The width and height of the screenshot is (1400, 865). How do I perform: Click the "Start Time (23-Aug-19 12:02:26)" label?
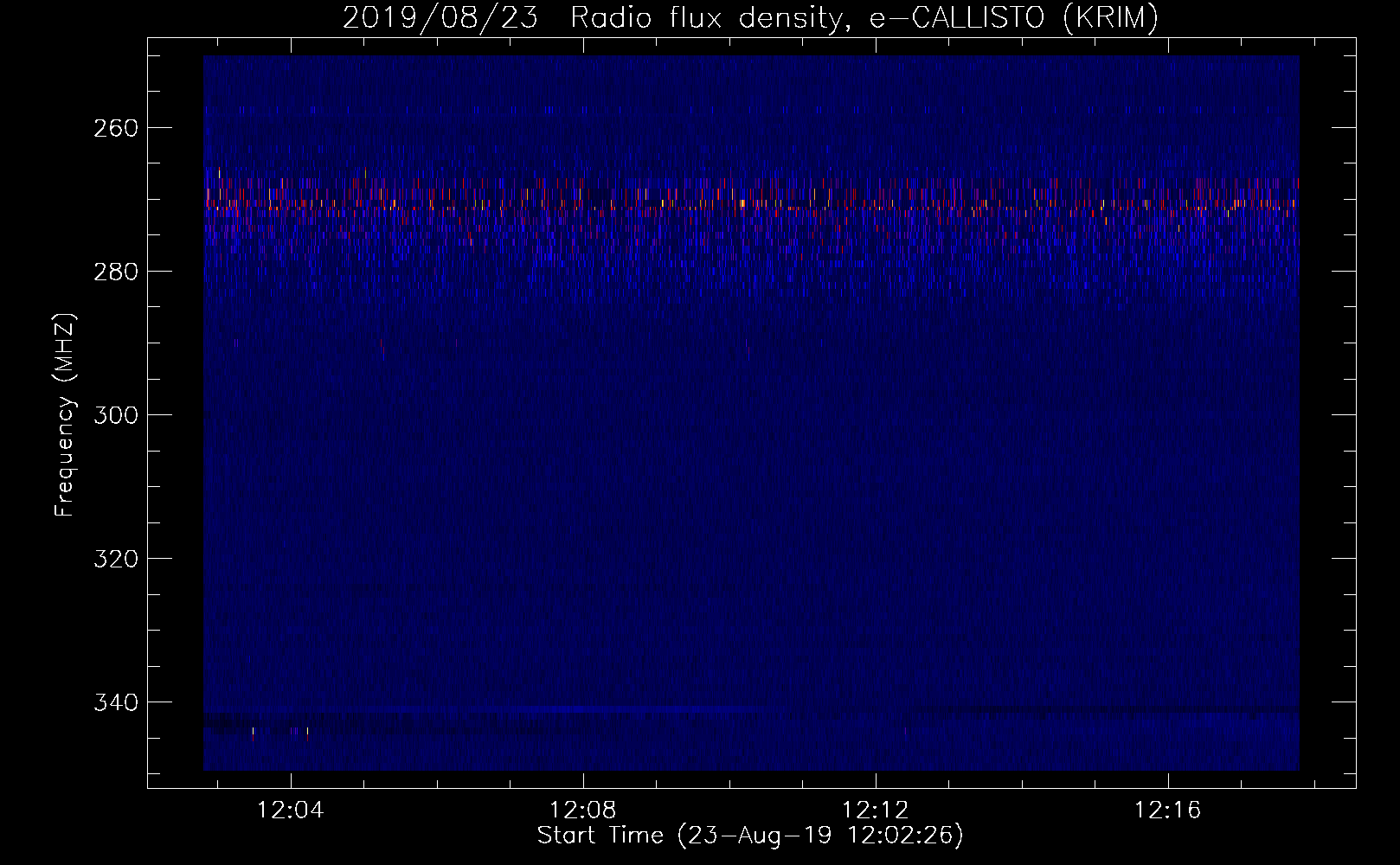pyautogui.click(x=750, y=836)
